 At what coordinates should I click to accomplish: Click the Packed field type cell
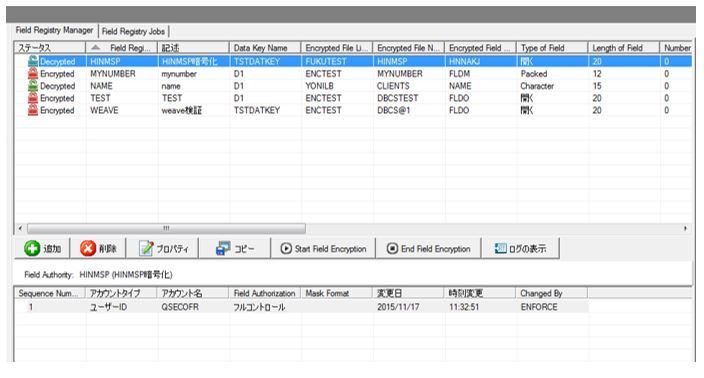coord(534,74)
